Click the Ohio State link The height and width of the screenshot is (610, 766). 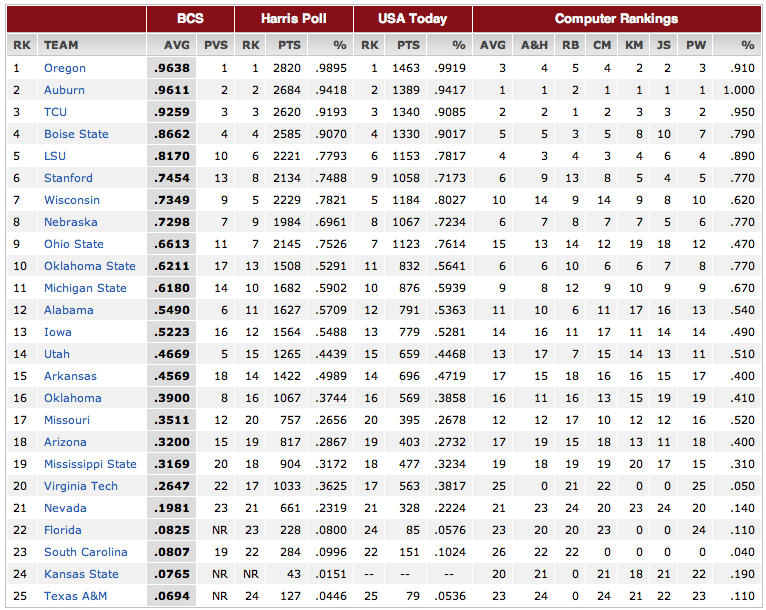click(74, 244)
